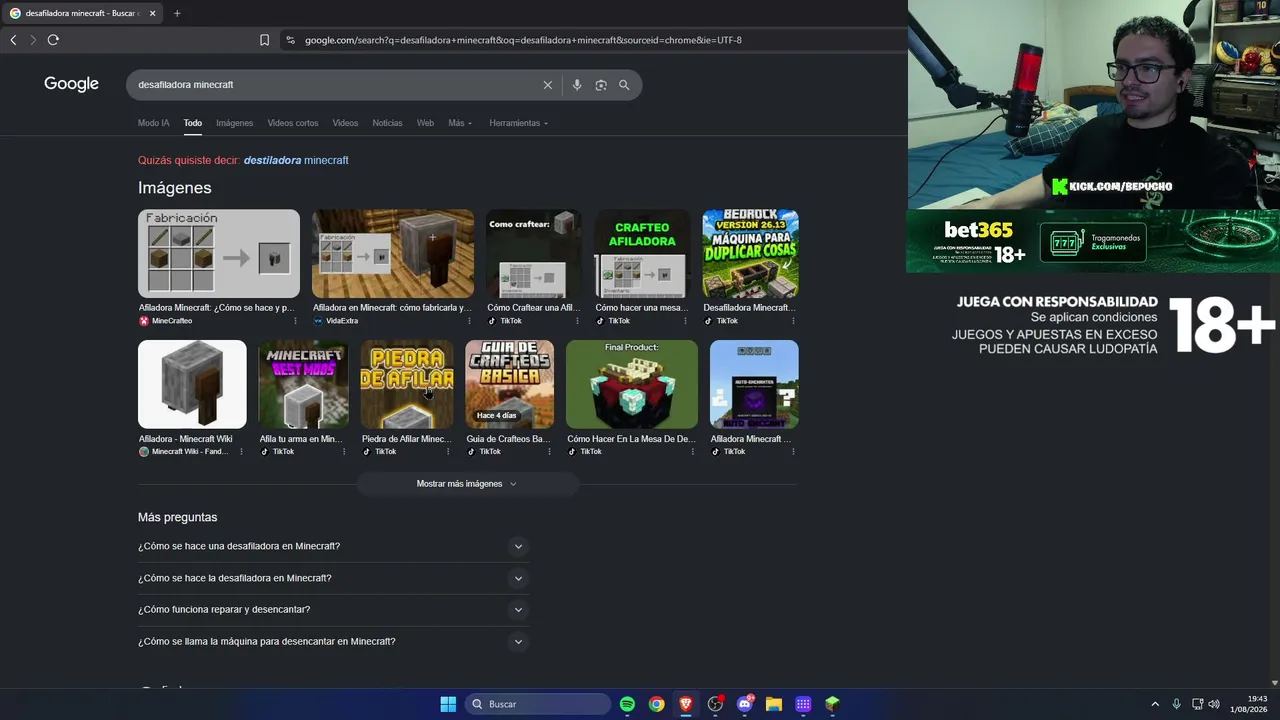Open the Más dropdown in search filters
This screenshot has height=720, width=1280.
460,123
